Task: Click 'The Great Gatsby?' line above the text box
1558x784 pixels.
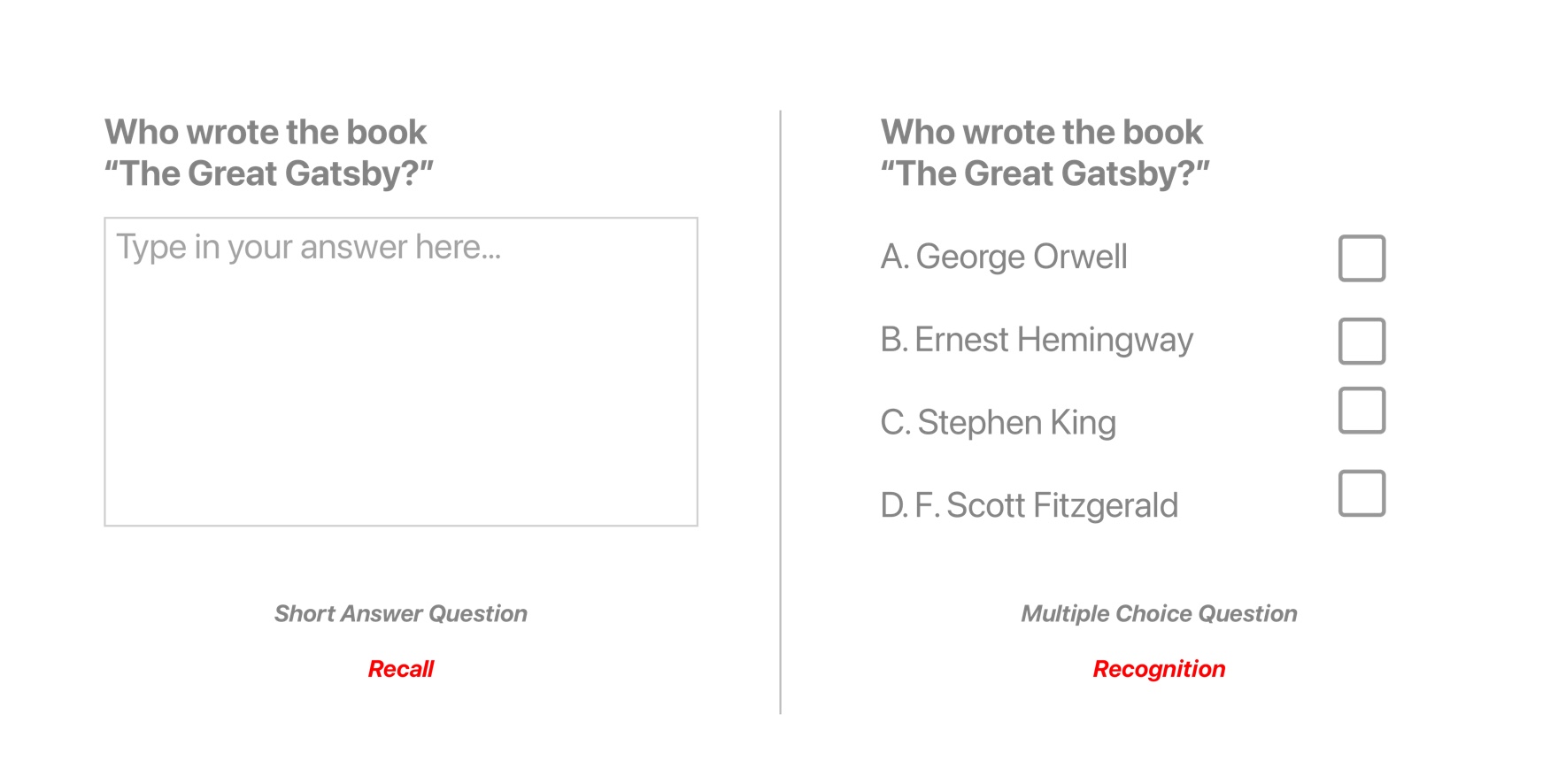Action: click(x=269, y=173)
